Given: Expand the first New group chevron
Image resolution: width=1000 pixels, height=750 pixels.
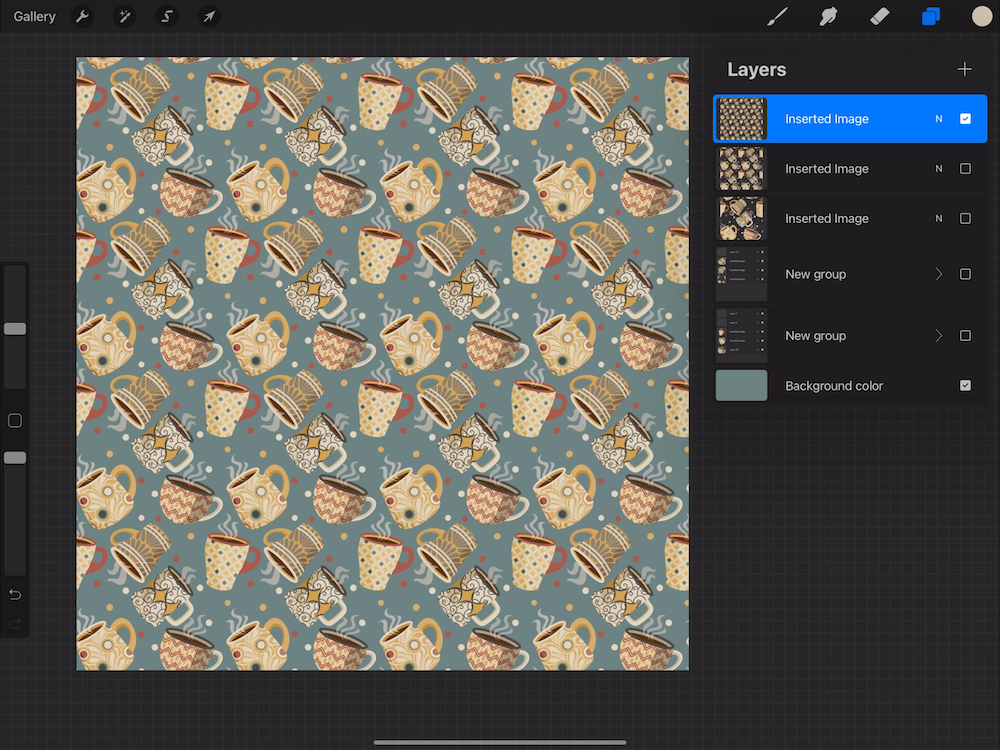Looking at the screenshot, I should coord(938,274).
